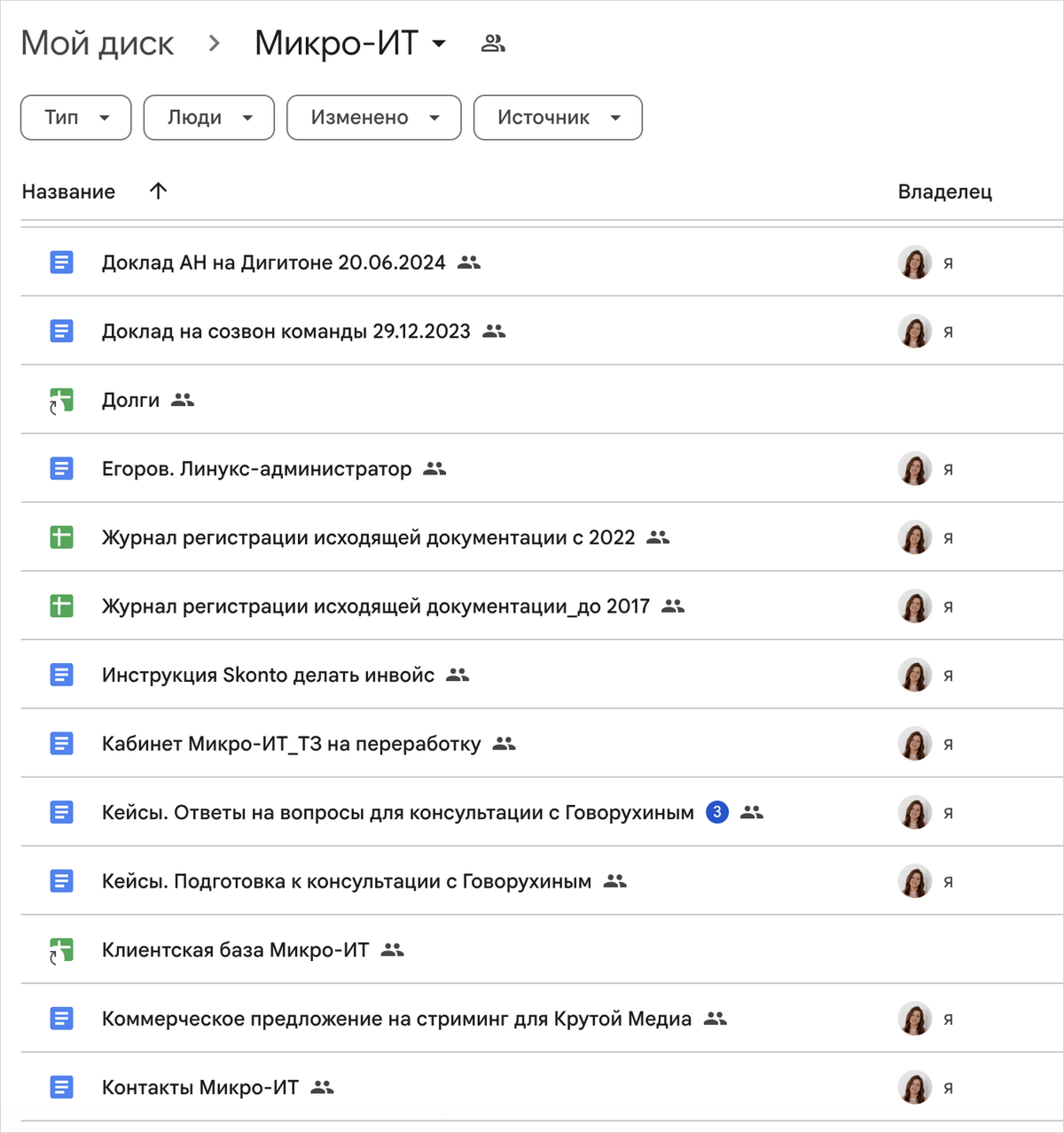Click shared icon beside Долги

click(x=183, y=400)
